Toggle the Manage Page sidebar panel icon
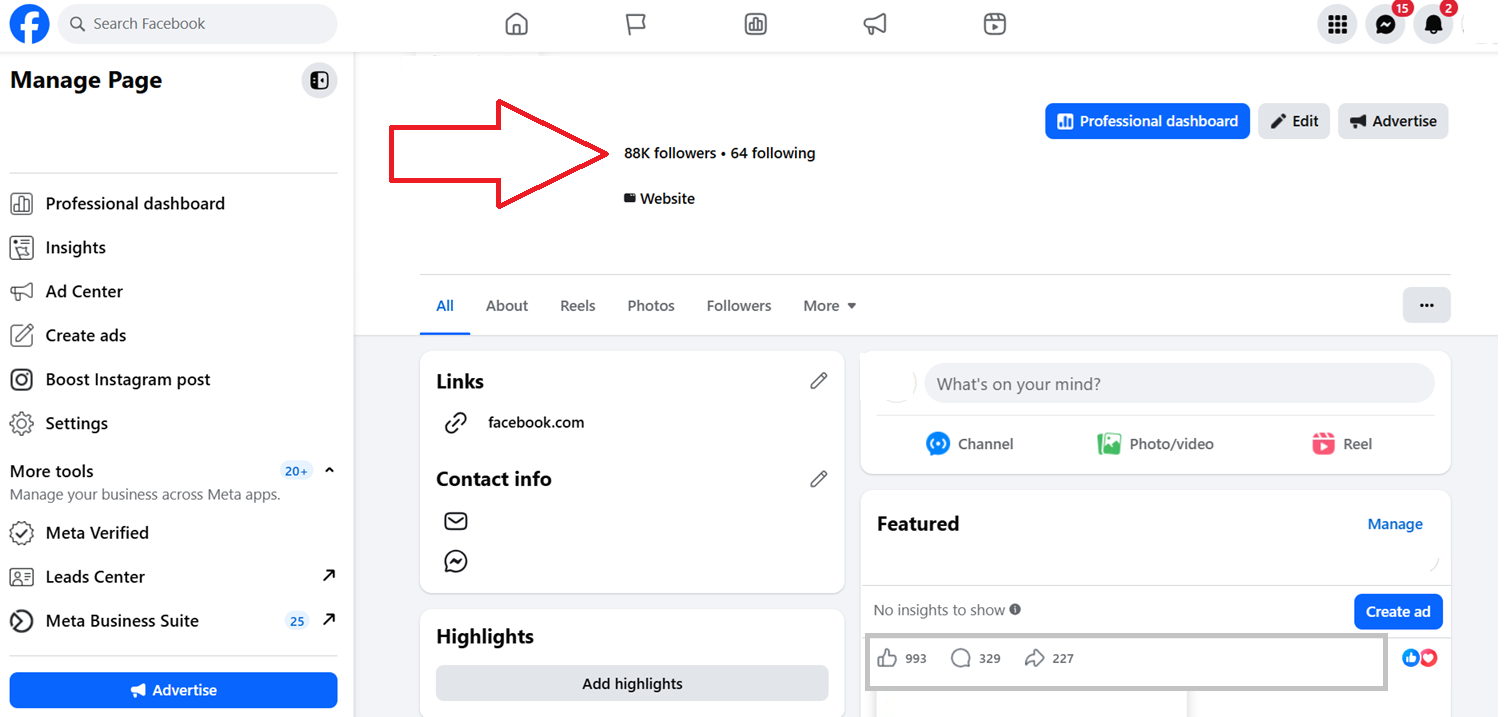The width and height of the screenshot is (1509, 717). click(x=319, y=80)
